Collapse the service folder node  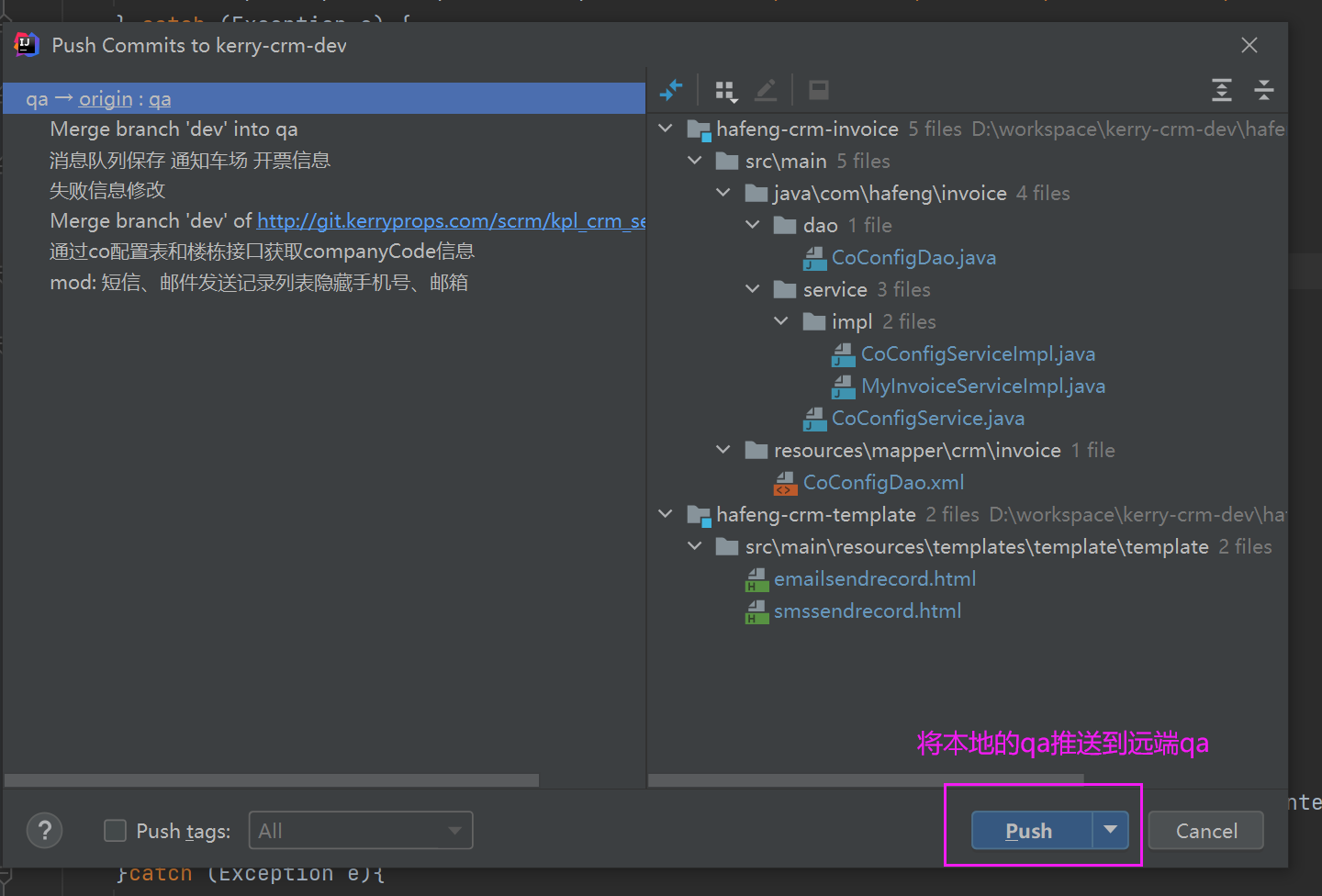[x=753, y=289]
